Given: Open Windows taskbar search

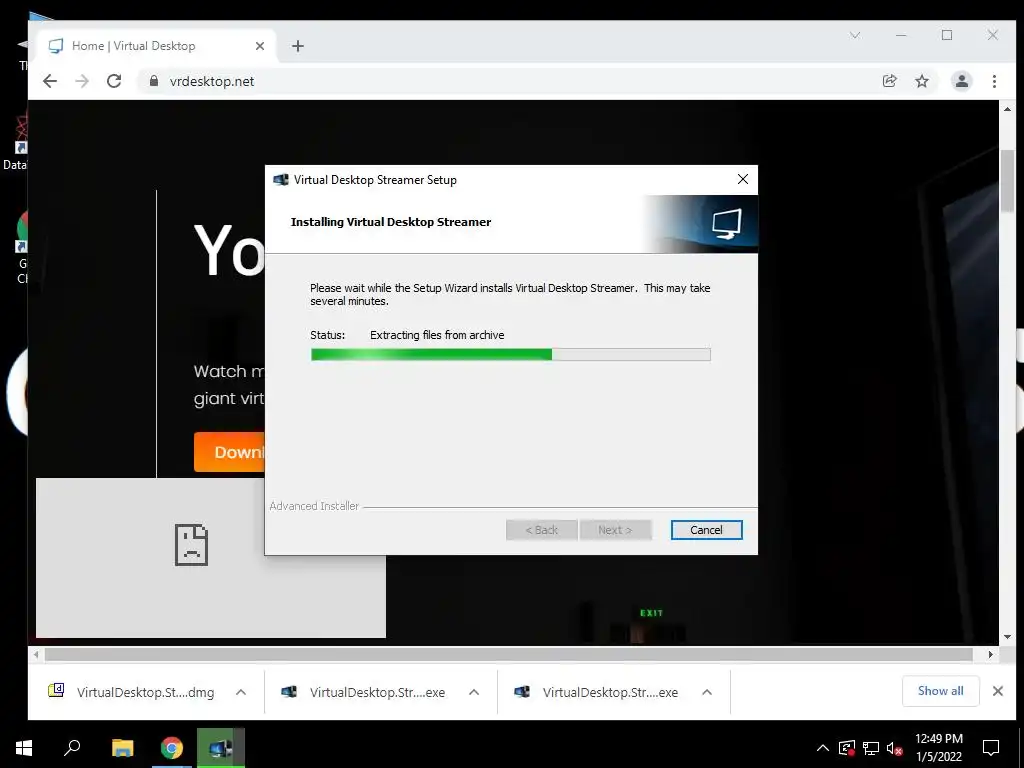Looking at the screenshot, I should pyautogui.click(x=72, y=748).
